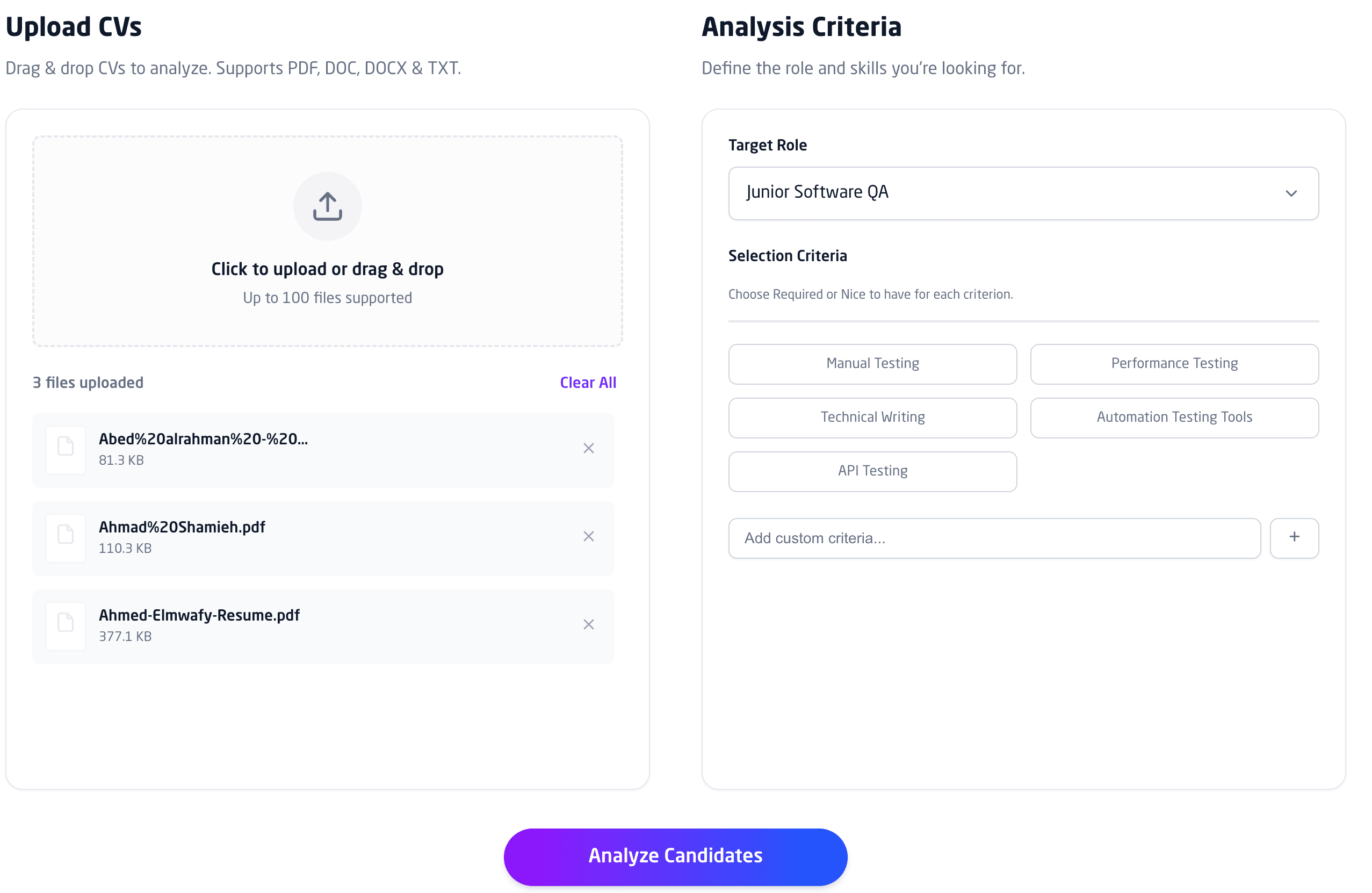This screenshot has width=1372, height=893.
Task: Click the Selection Criteria heading
Action: (x=788, y=256)
